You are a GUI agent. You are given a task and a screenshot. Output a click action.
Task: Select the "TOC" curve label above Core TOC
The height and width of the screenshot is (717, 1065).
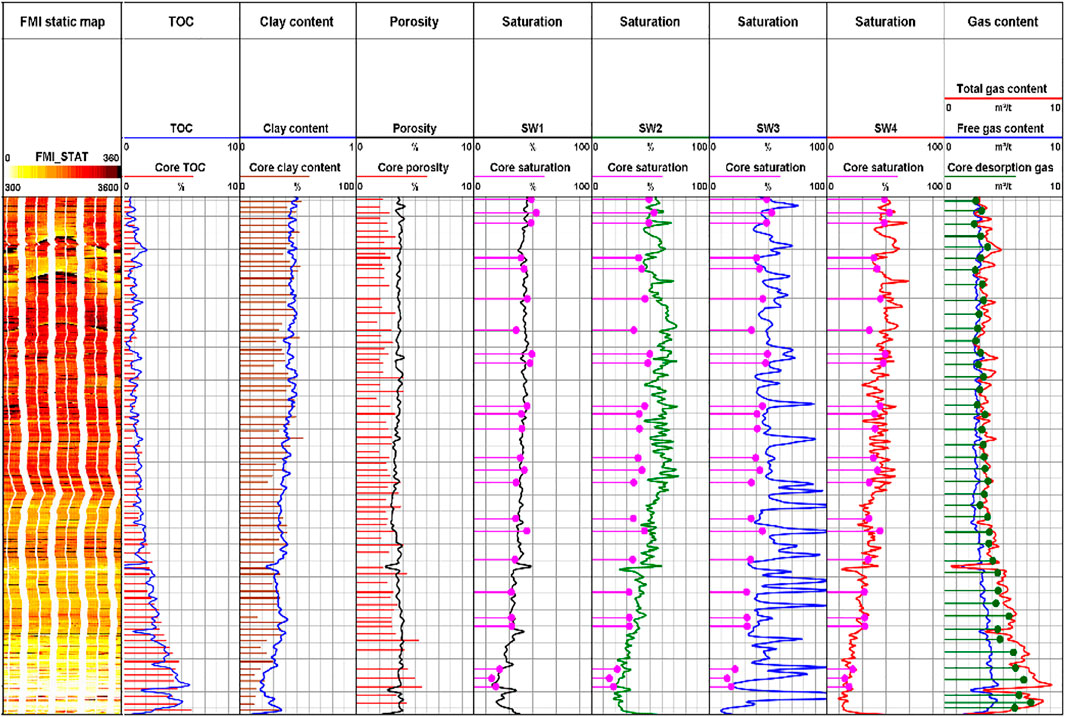click(181, 128)
